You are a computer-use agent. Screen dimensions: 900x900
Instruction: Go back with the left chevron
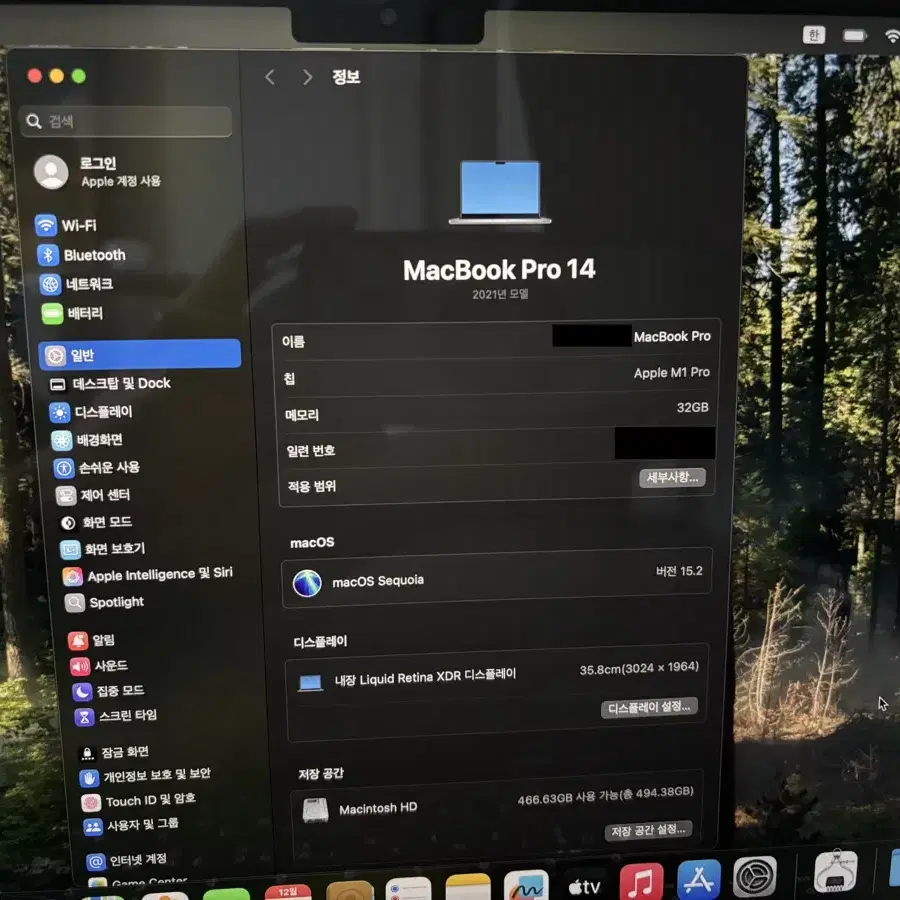[x=270, y=77]
